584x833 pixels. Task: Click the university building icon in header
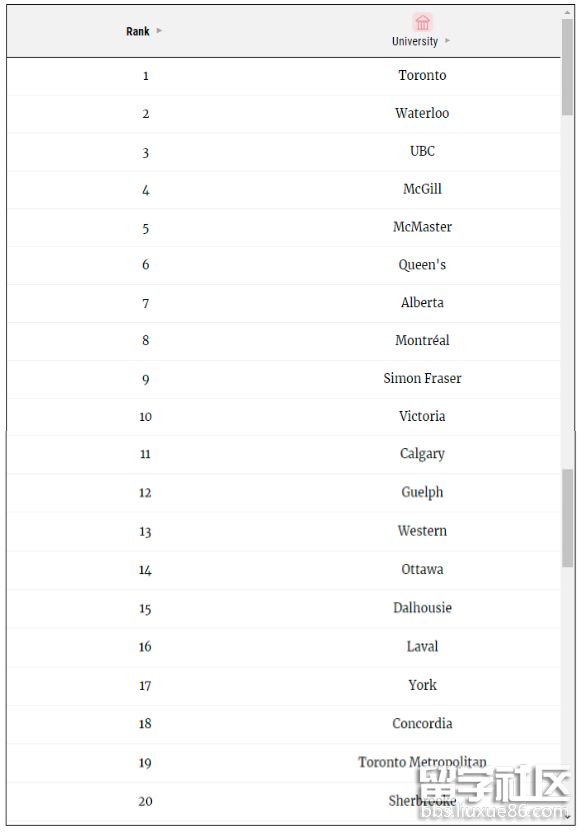422,23
